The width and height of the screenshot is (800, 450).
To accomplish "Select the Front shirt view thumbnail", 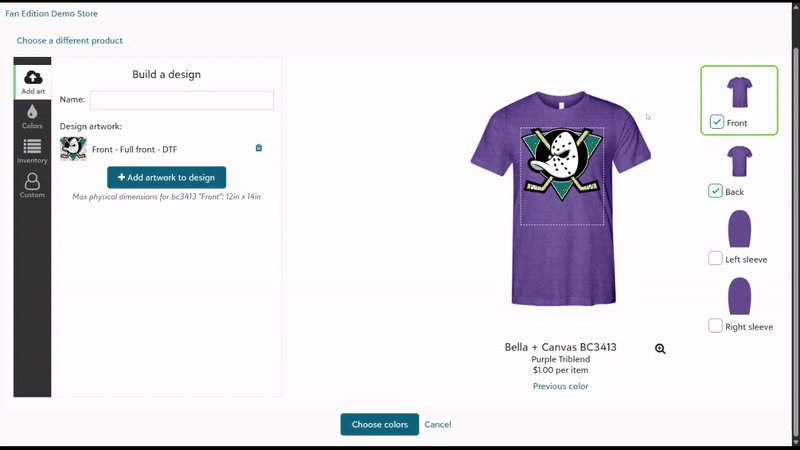I will pyautogui.click(x=739, y=92).
